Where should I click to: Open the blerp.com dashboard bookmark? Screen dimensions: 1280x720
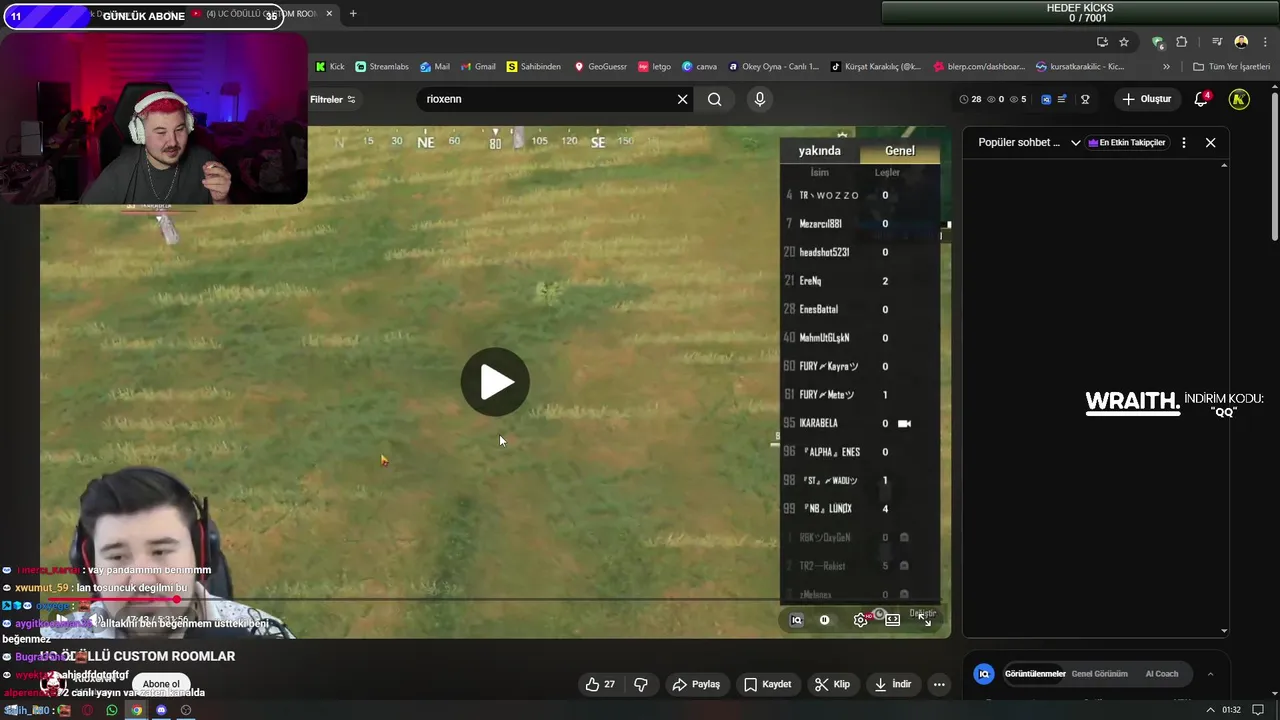[980, 67]
